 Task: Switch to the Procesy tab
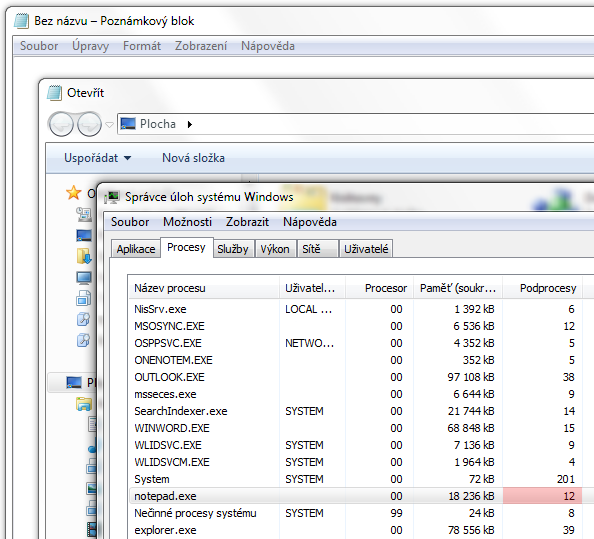186,247
